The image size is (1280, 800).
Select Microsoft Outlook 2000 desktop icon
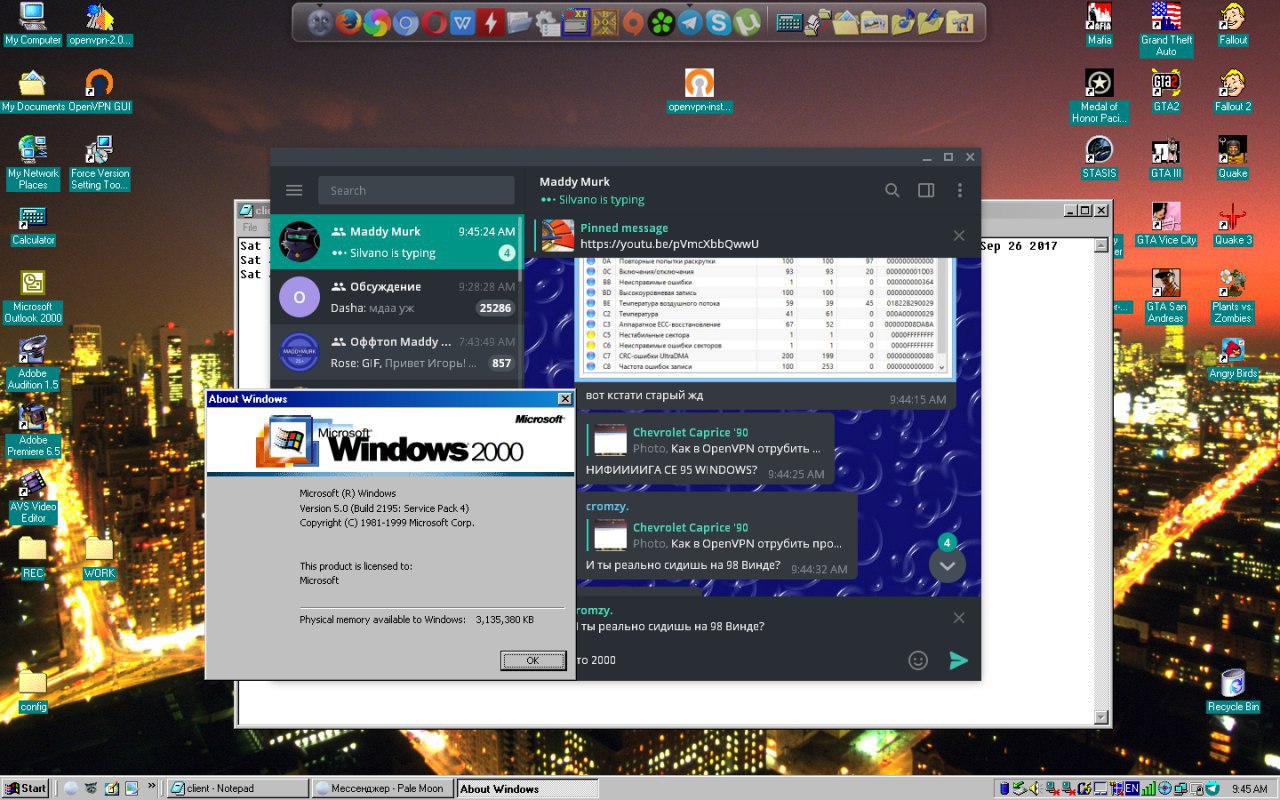[x=33, y=297]
